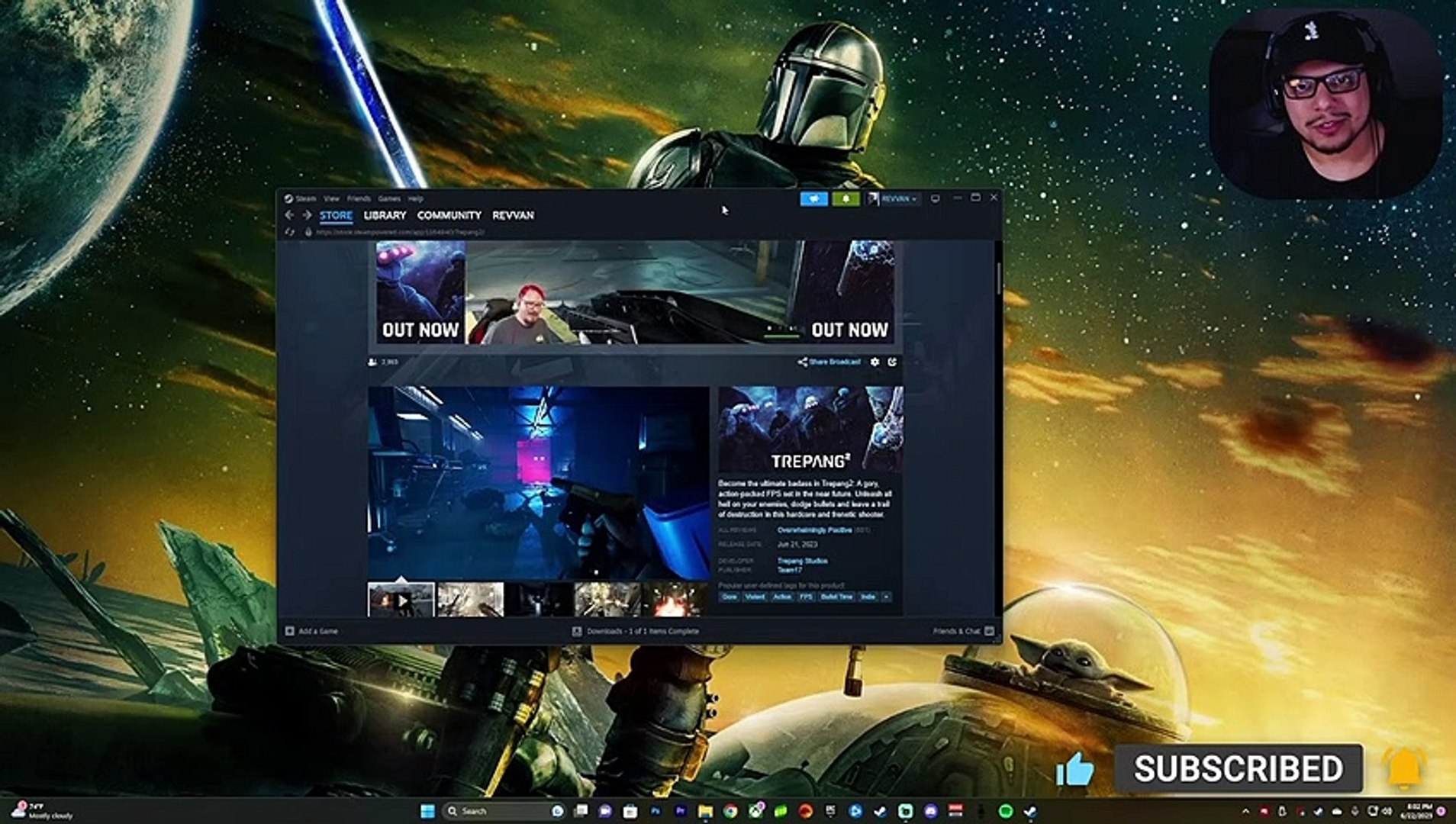
Task: Open the Windows Start menu
Action: tap(428, 811)
